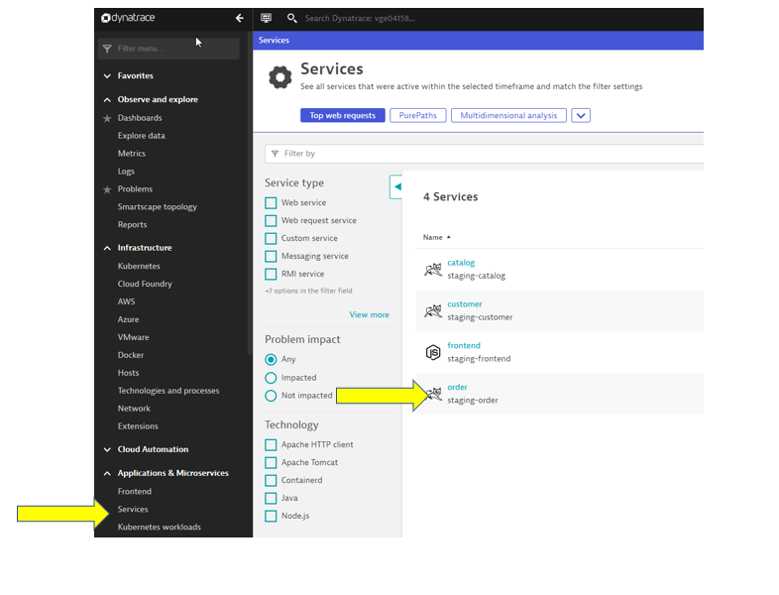Open dropdown next to Multidimensional analysis

[581, 115]
